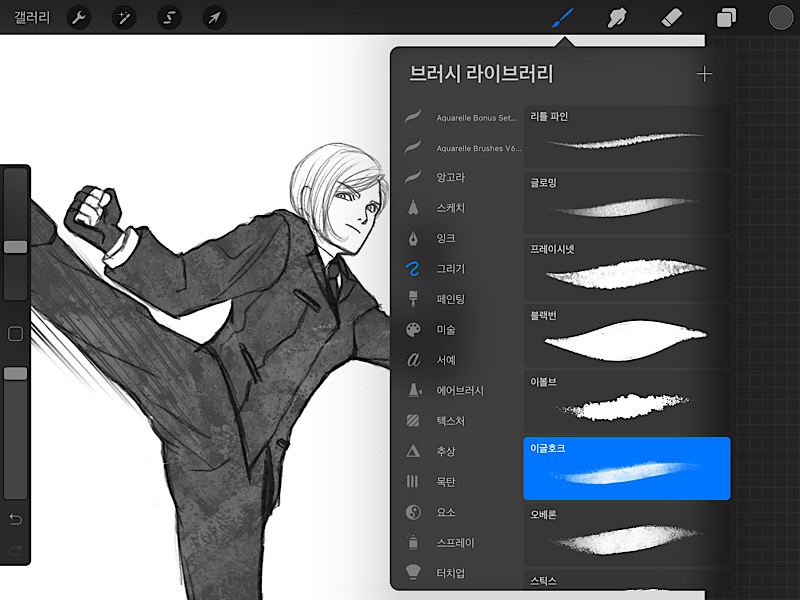Image resolution: width=800 pixels, height=600 pixels.
Task: Open the 미술 brush set
Action: 462,330
